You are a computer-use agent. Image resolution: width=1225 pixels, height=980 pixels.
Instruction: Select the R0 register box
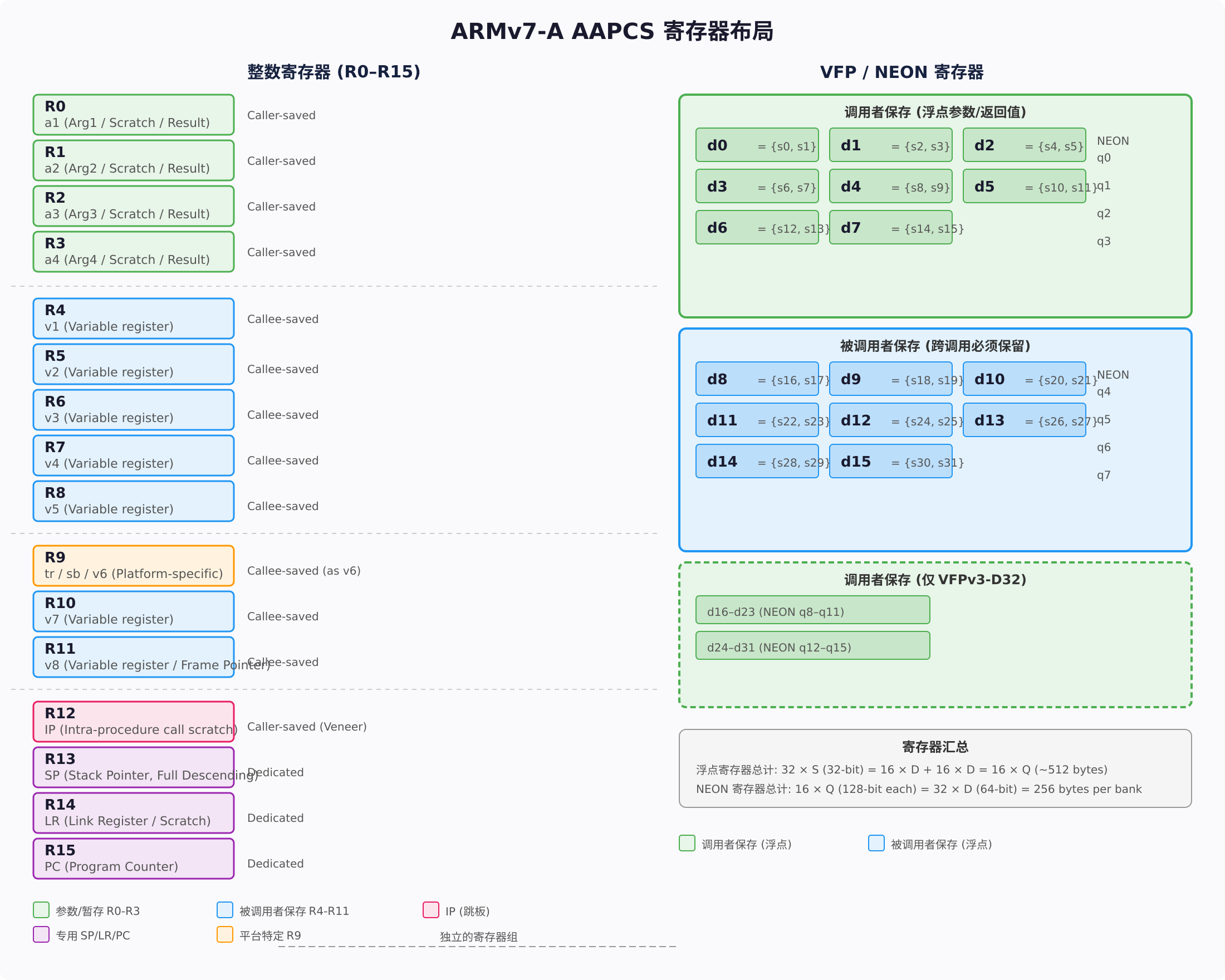[x=134, y=115]
